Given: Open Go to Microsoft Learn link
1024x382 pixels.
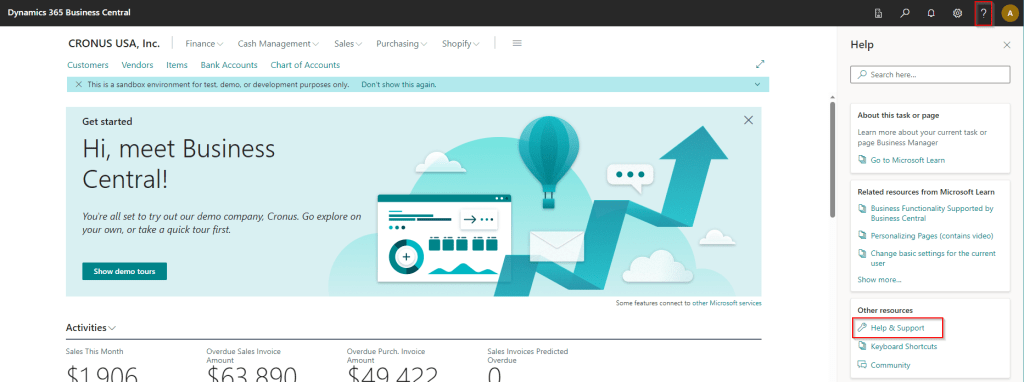Looking at the screenshot, I should (907, 160).
